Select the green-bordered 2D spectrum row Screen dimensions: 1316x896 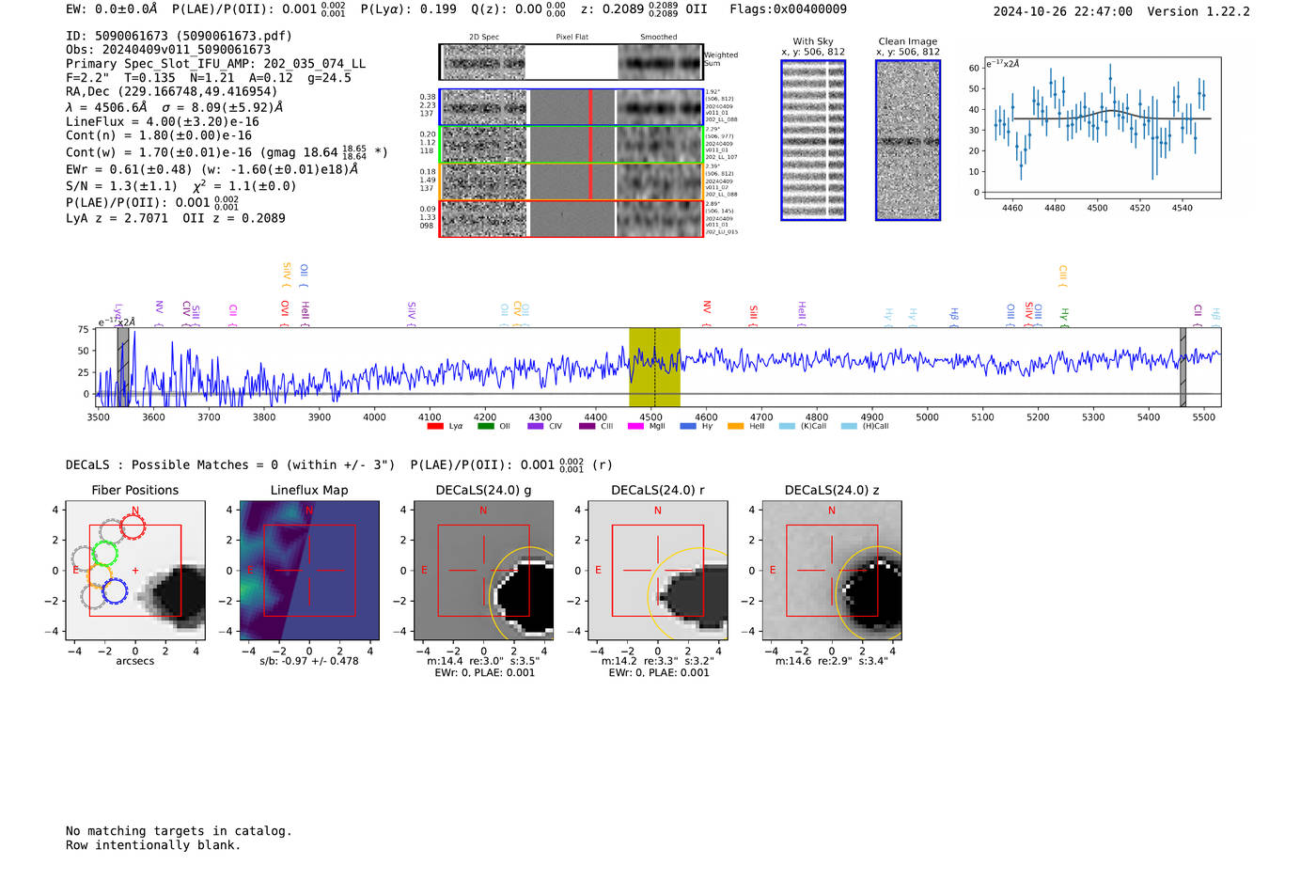[x=572, y=145]
